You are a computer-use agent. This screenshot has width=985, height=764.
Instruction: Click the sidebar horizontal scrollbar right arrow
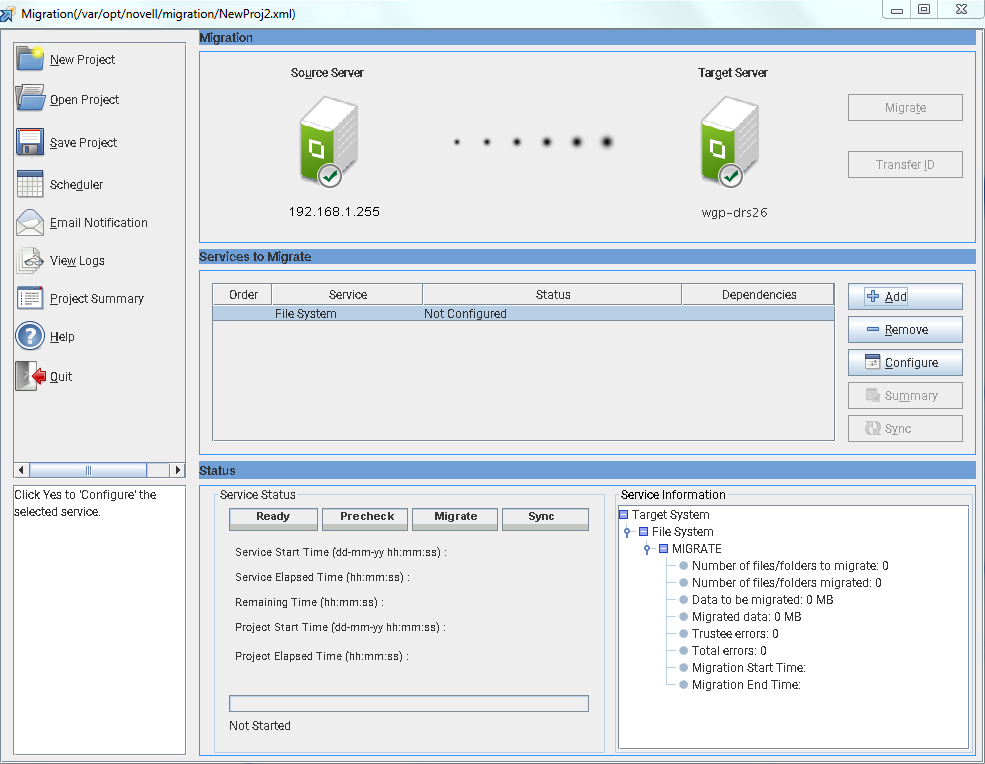click(x=178, y=470)
